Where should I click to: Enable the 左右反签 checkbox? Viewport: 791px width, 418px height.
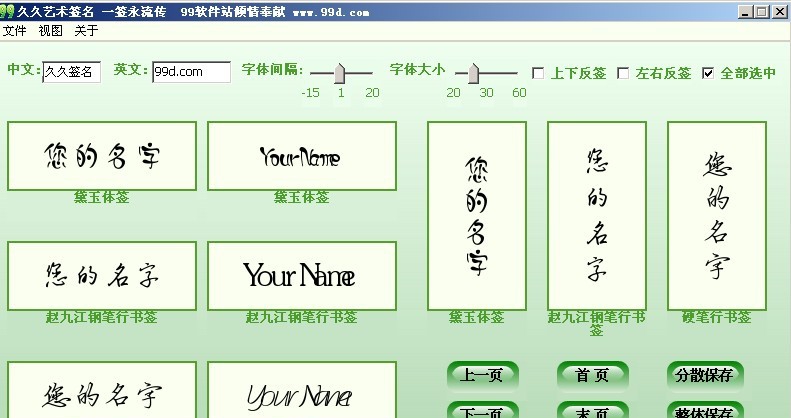624,73
